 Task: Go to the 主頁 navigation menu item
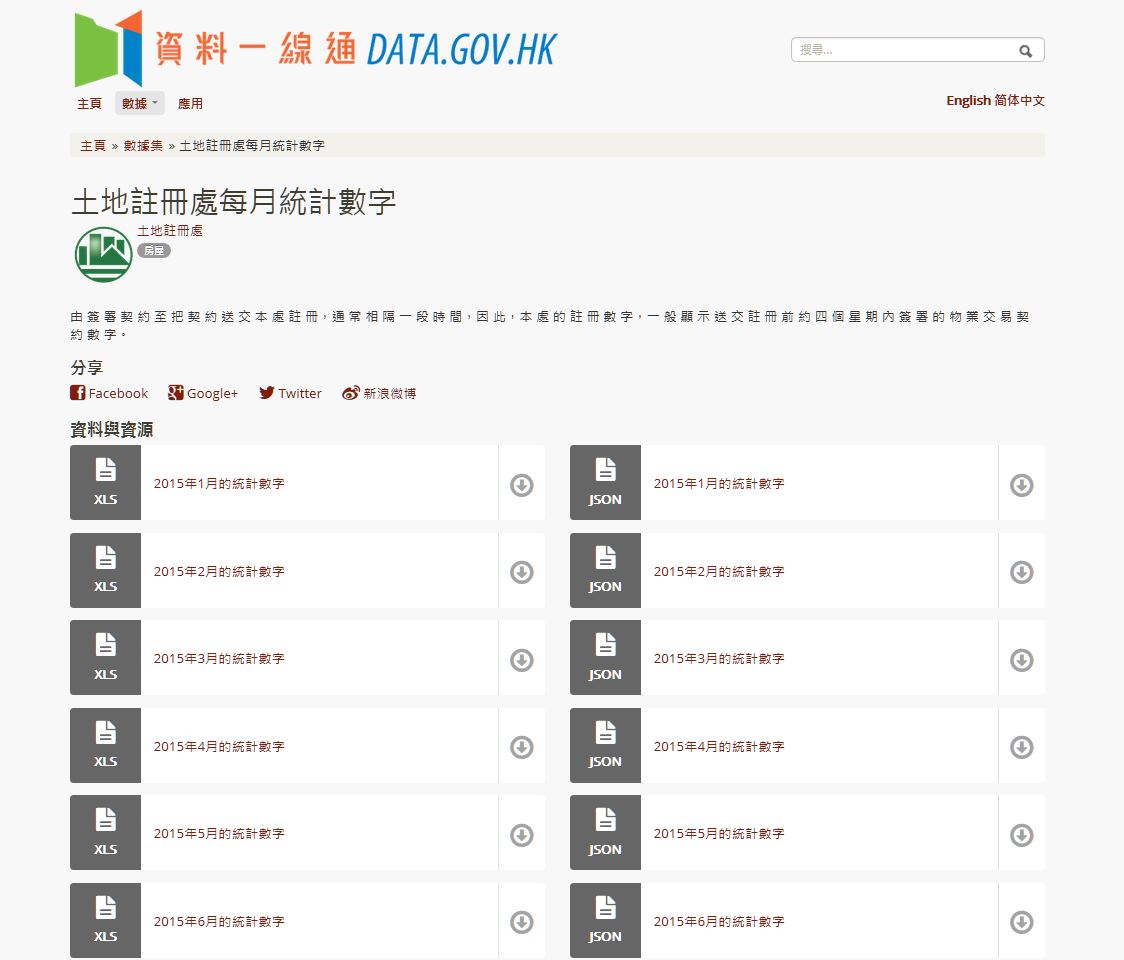pyautogui.click(x=89, y=103)
